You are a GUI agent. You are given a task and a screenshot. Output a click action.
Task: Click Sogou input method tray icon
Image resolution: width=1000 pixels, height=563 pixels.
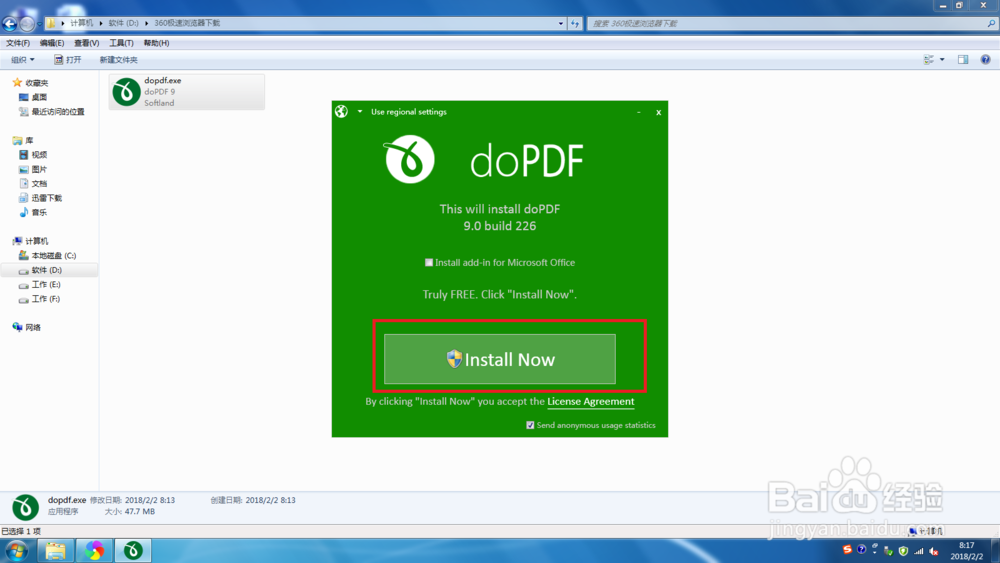coord(847,550)
